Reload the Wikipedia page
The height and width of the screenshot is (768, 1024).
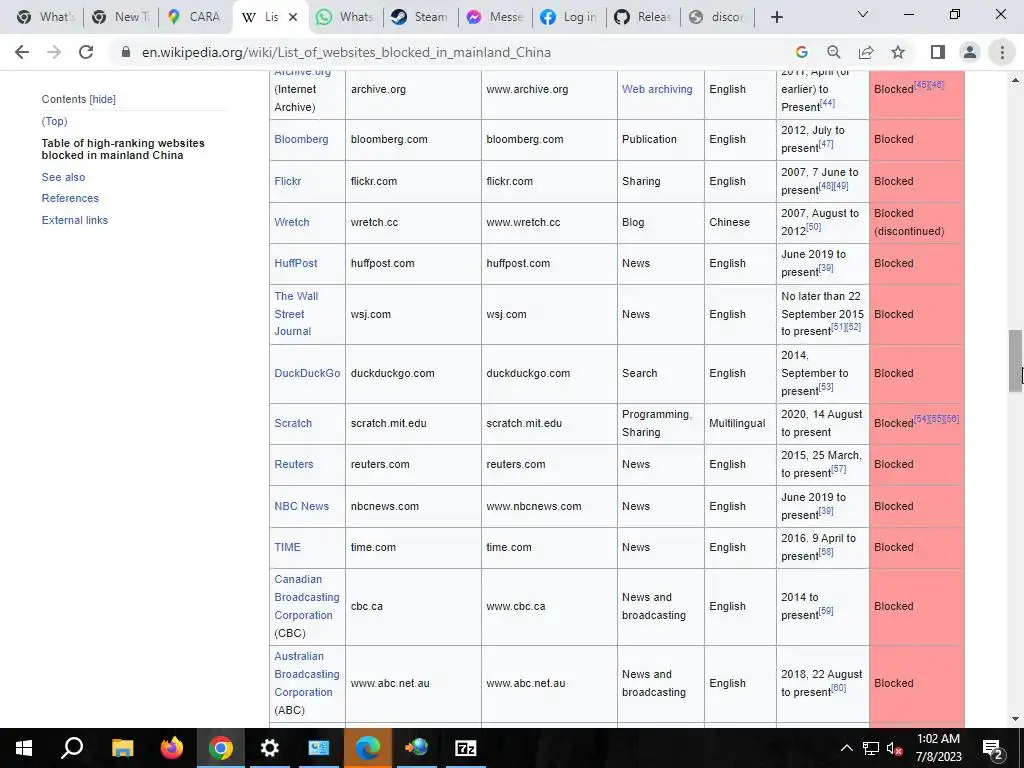click(86, 52)
